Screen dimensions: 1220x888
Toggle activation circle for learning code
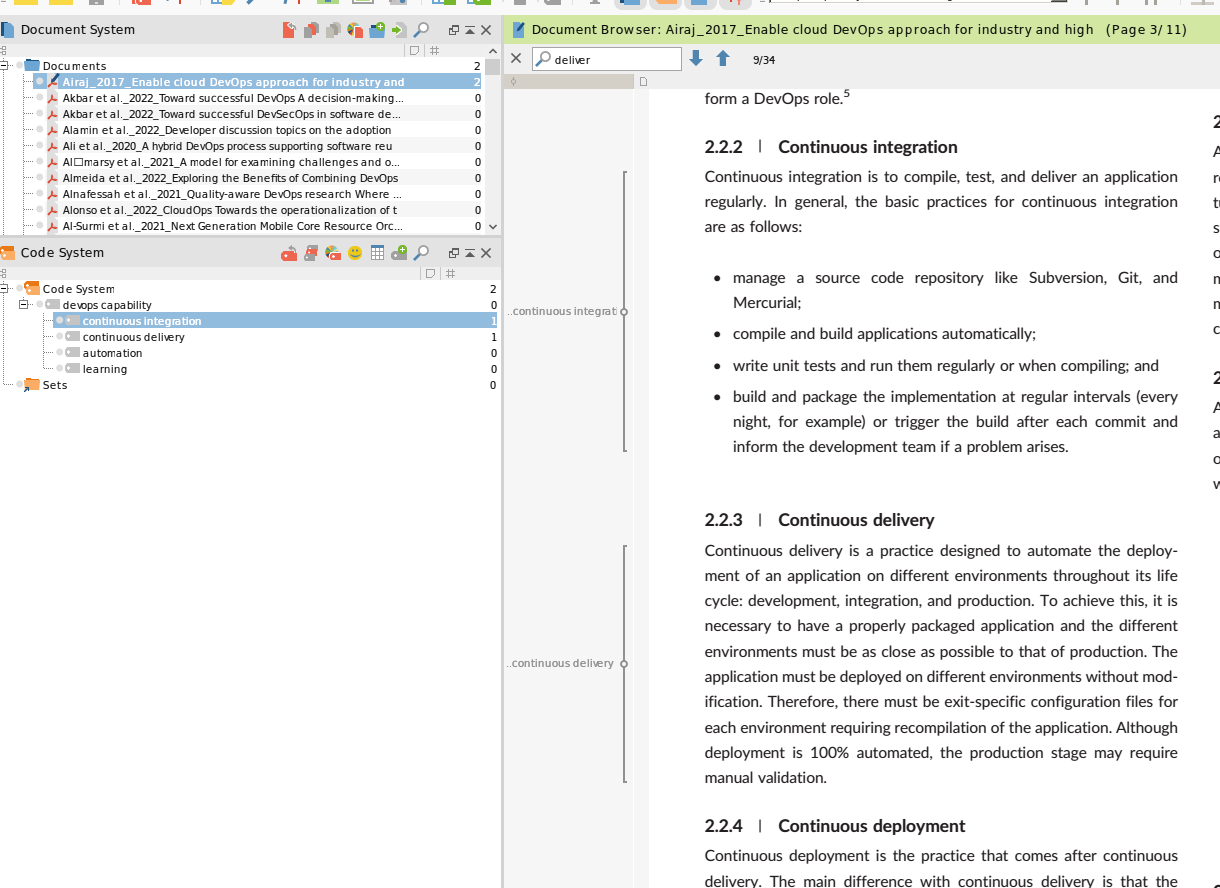pyautogui.click(x=60, y=369)
